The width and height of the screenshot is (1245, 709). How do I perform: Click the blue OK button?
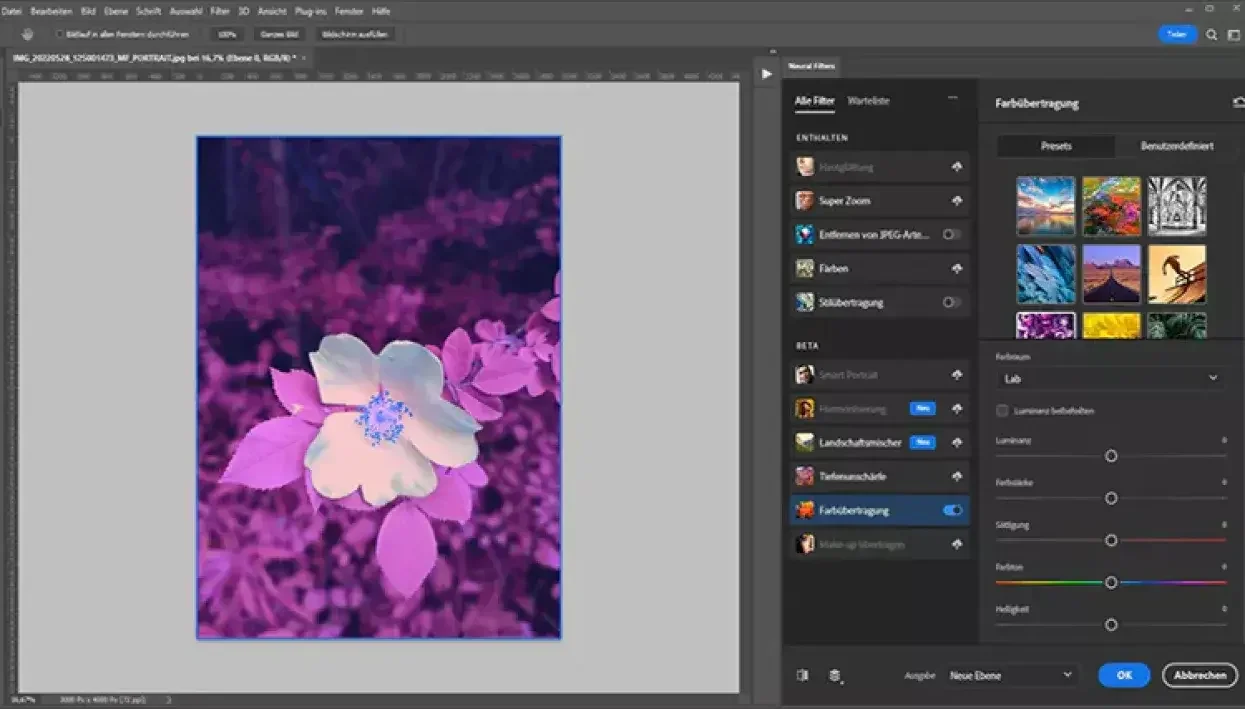[x=1123, y=676]
